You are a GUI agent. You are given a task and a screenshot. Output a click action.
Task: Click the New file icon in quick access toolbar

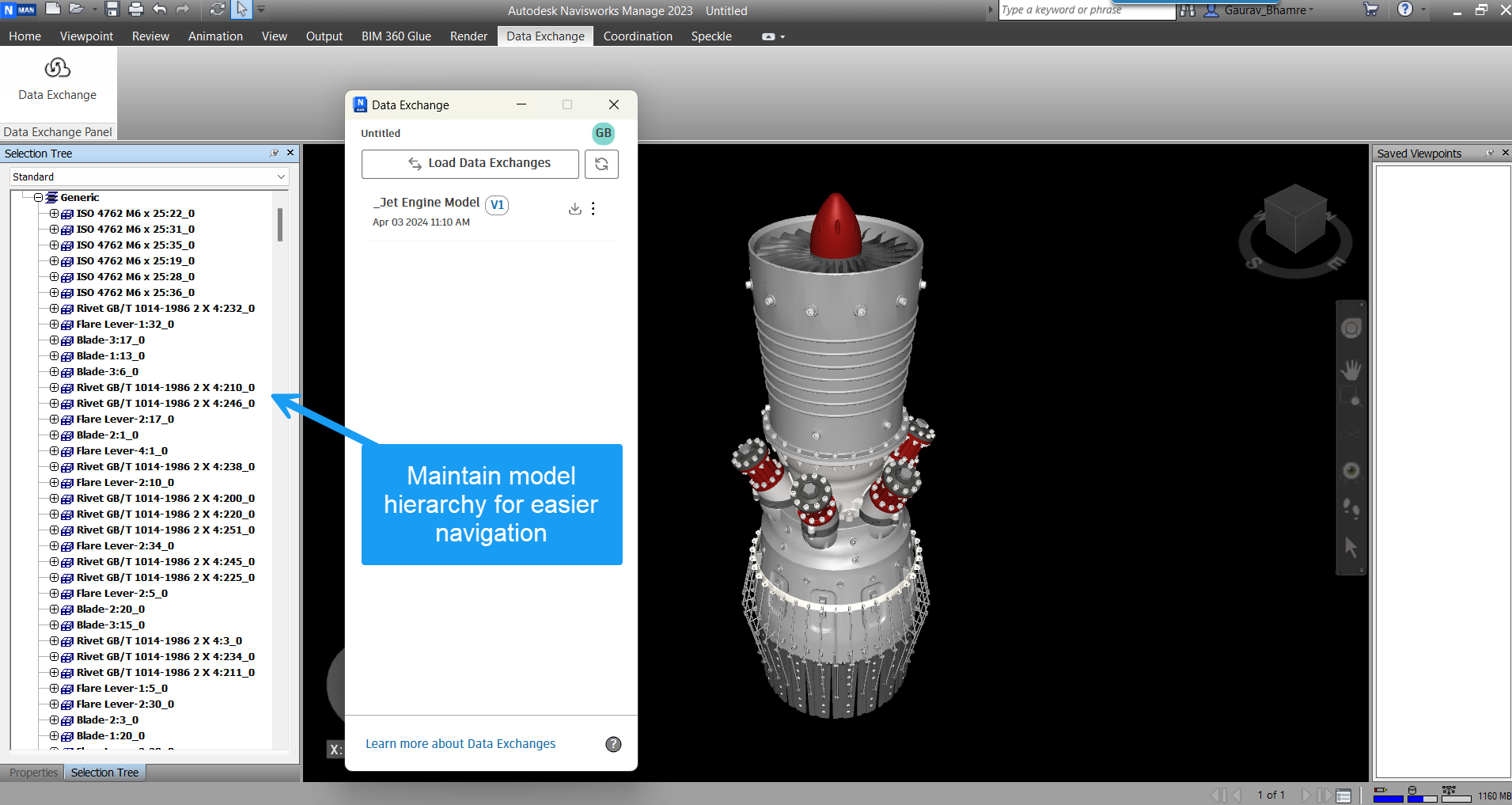53,9
